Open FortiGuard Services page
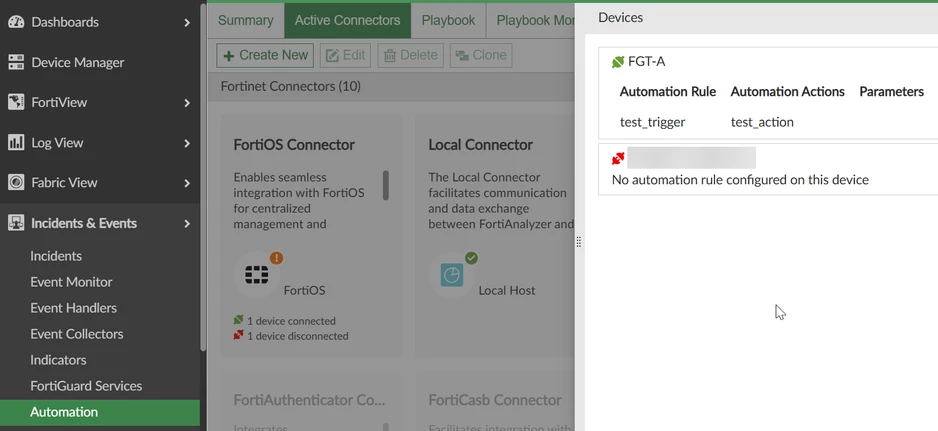 (x=86, y=386)
